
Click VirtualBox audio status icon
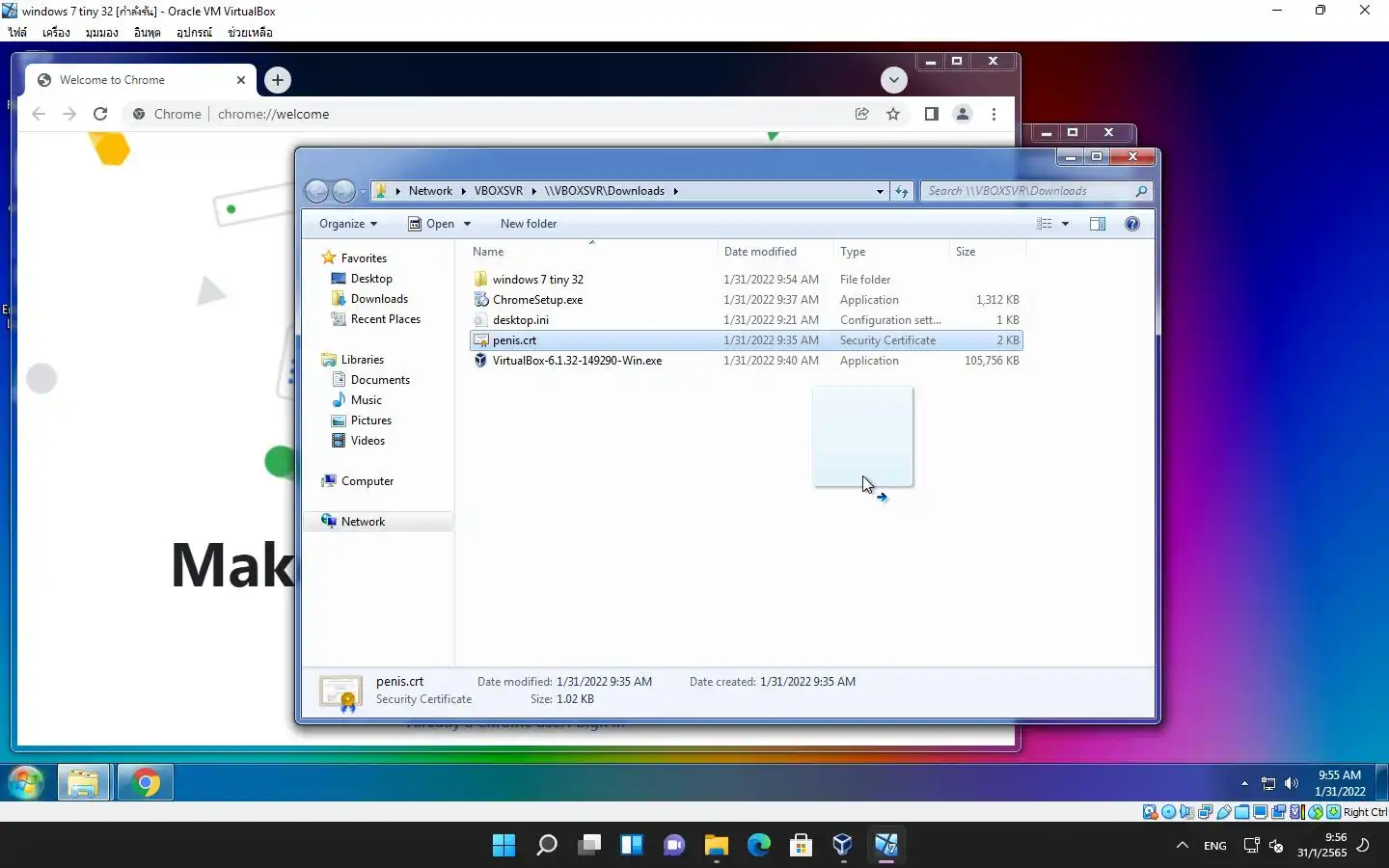tap(1187, 812)
